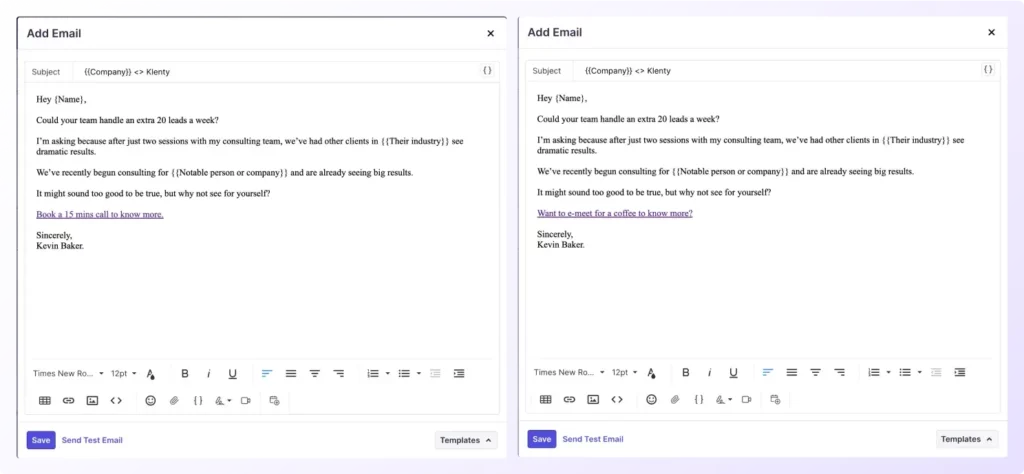Screen dimensions: 1024x474
Task: Insert a table in the right Add Email dialog
Action: tap(546, 399)
